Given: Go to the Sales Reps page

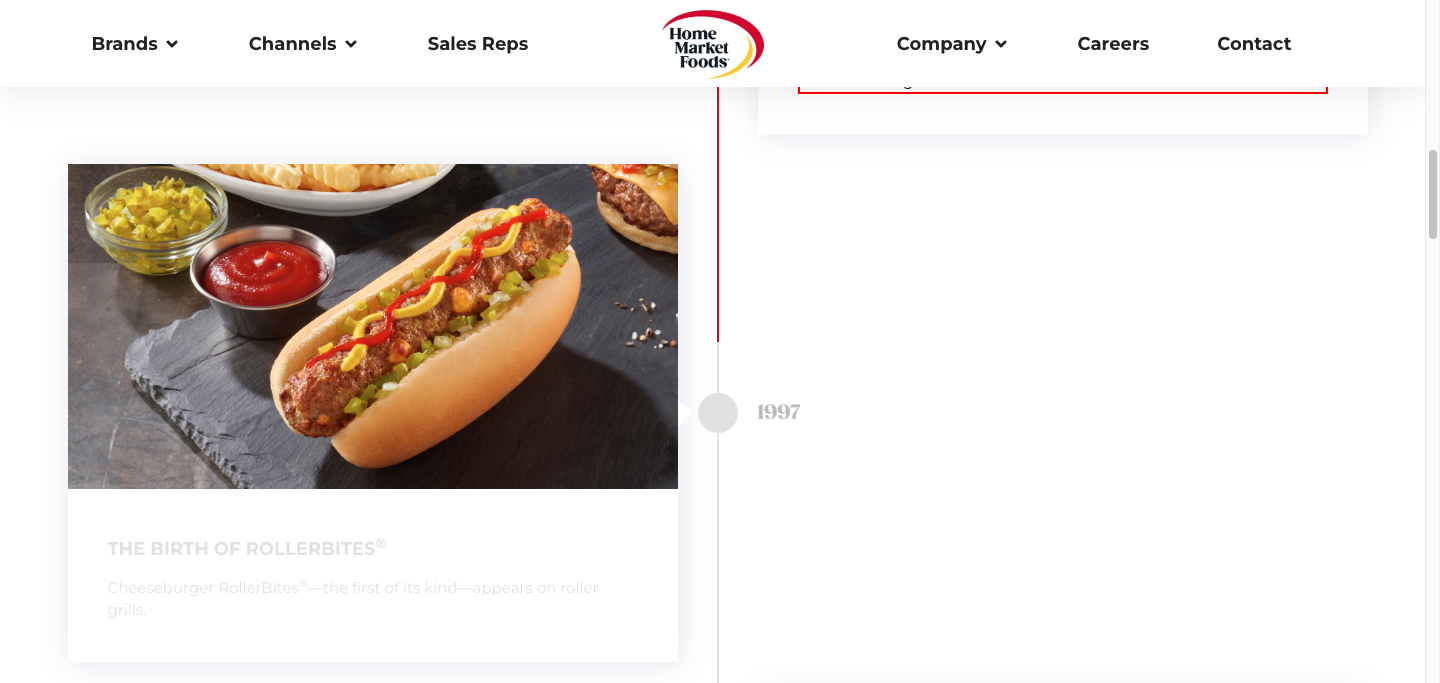Looking at the screenshot, I should (x=478, y=44).
